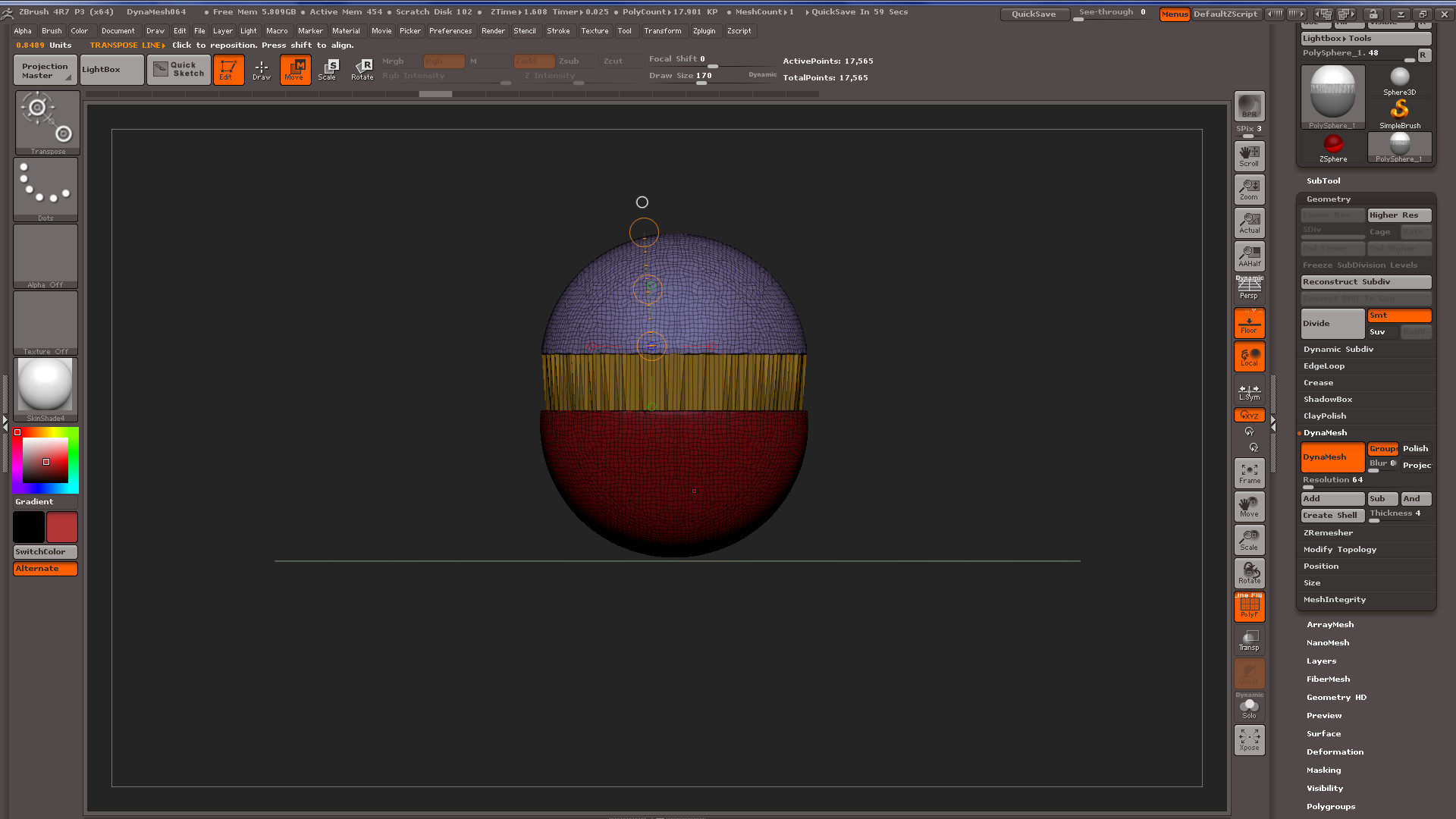Open the Xpose icon
Viewport: 1456px width, 819px height.
coord(1249,739)
